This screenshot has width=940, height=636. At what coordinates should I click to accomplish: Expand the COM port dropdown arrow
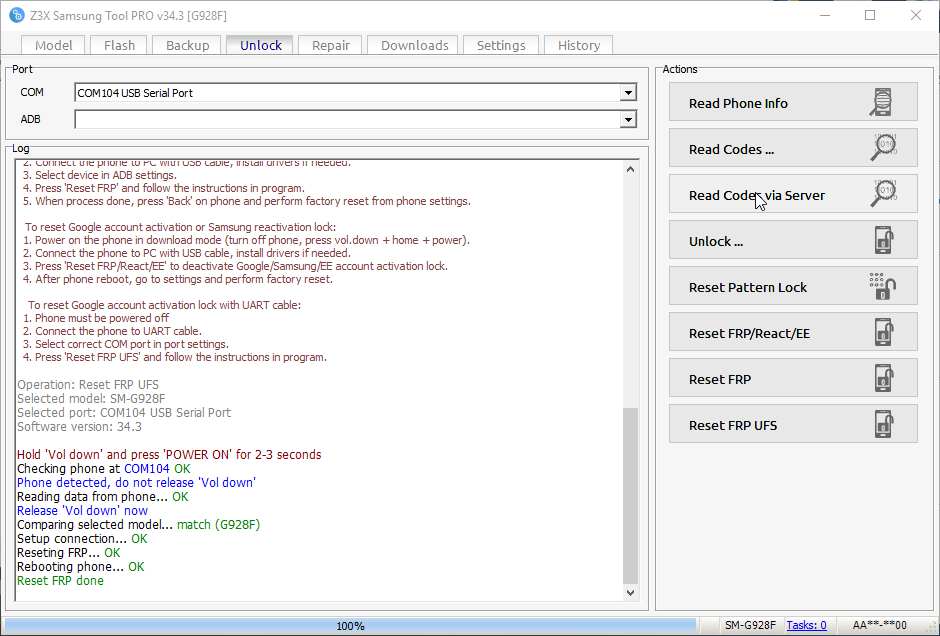(628, 93)
